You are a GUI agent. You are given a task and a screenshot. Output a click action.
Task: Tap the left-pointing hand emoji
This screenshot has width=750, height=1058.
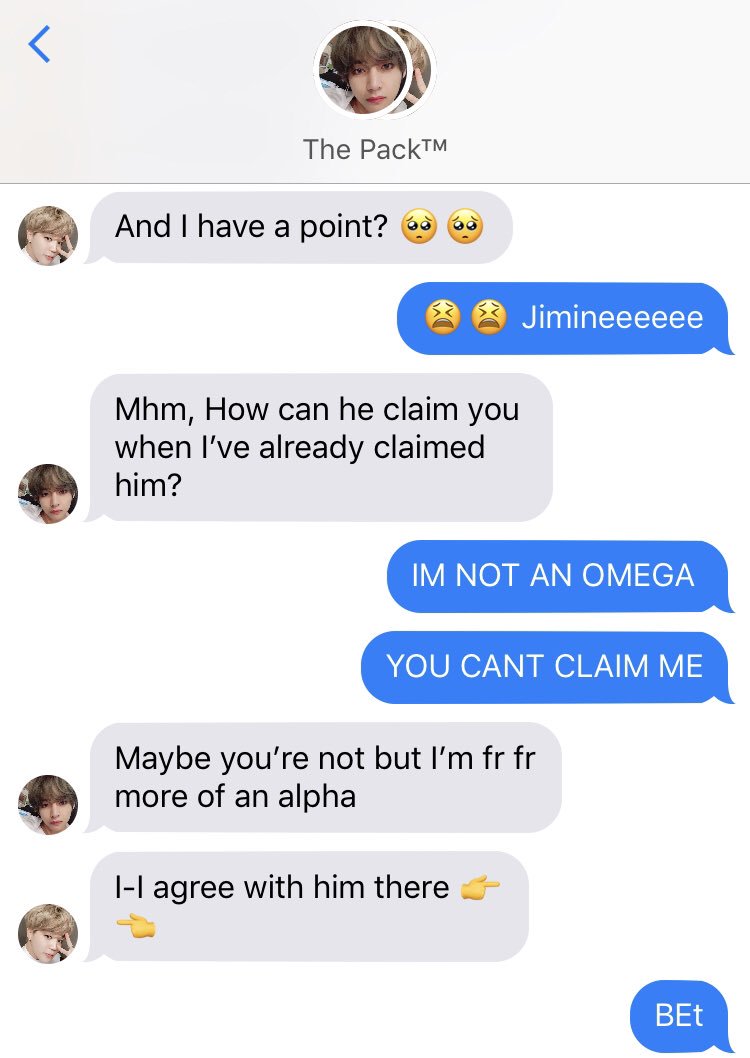[136, 926]
